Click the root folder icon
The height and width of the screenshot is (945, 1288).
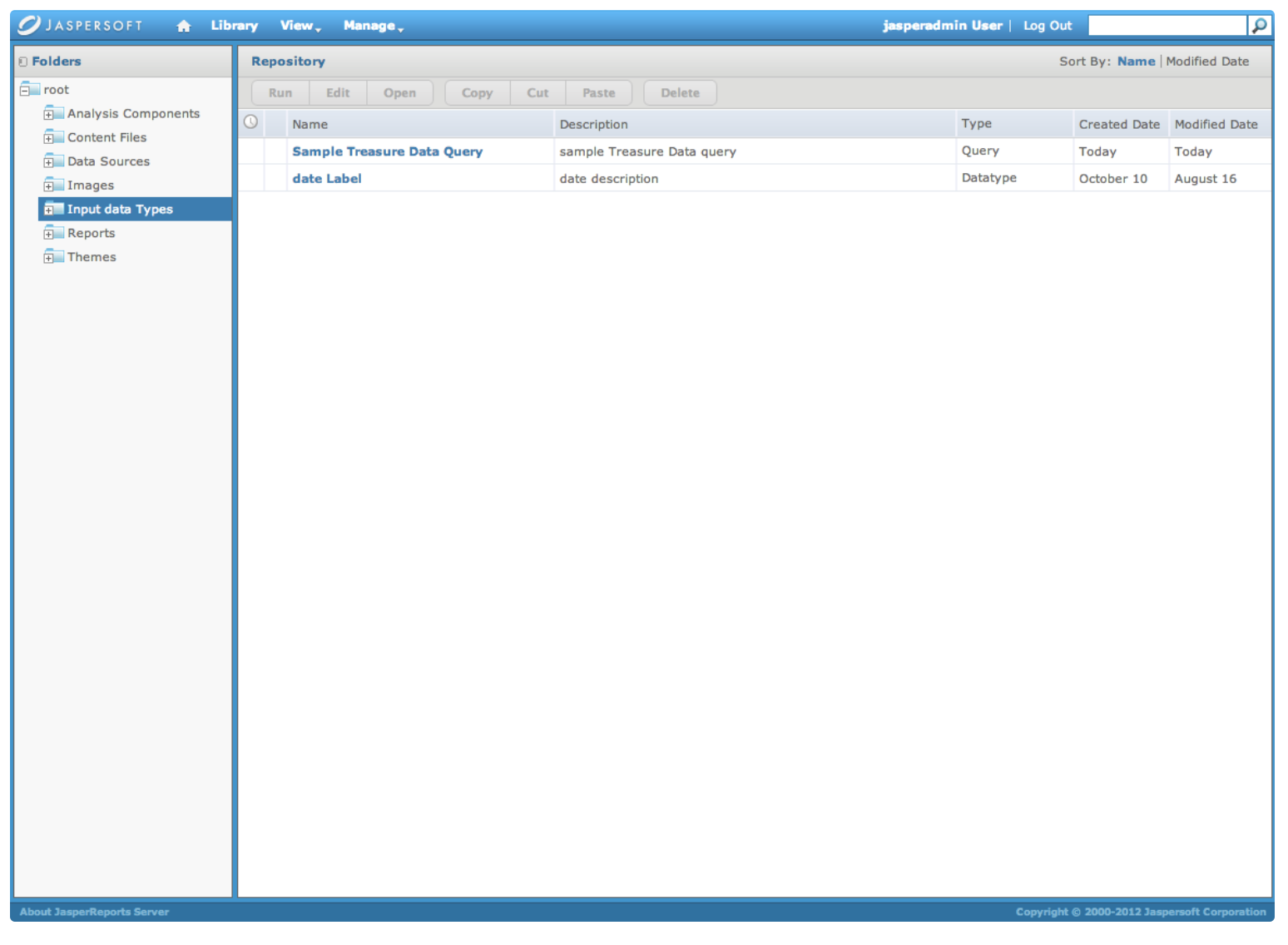31,90
